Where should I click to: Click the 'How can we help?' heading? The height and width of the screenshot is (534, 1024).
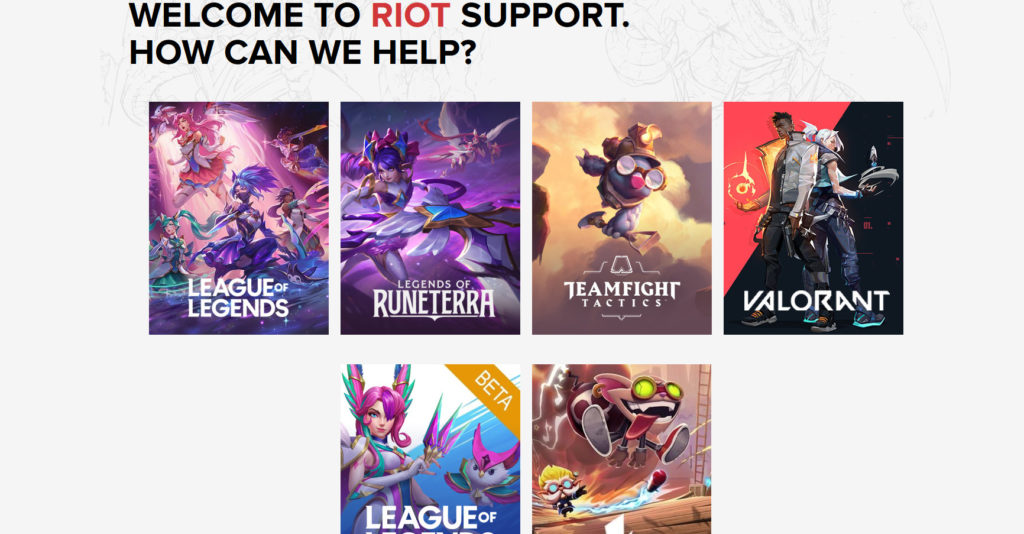point(303,52)
